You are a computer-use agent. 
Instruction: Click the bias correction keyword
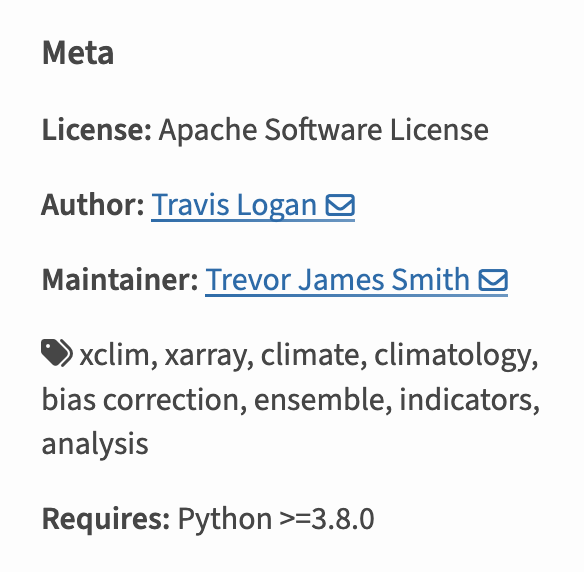[140, 400]
